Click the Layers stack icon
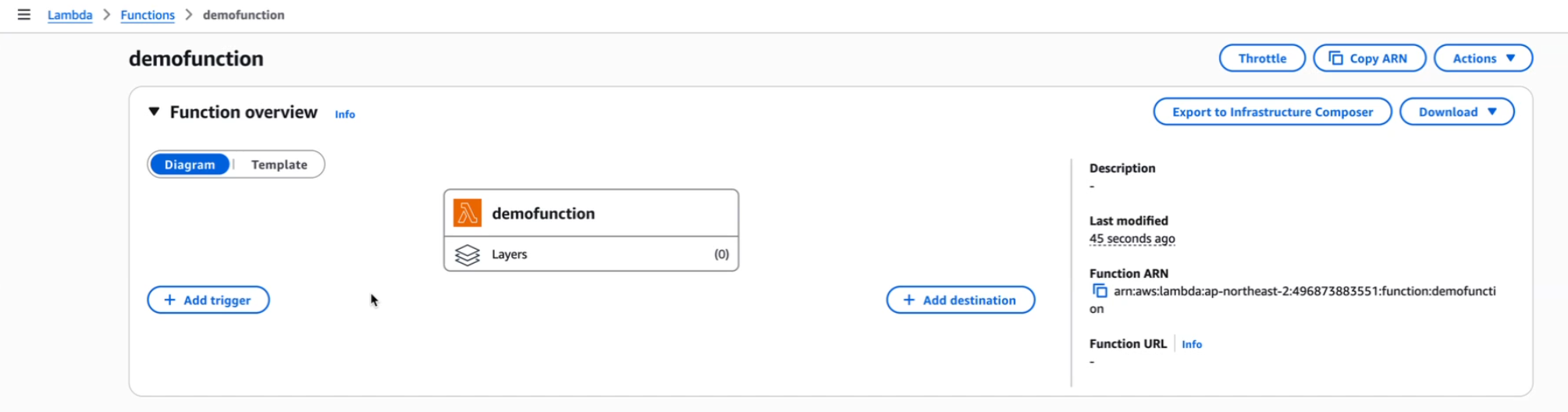Viewport: 1568px width, 412px height. (x=468, y=254)
